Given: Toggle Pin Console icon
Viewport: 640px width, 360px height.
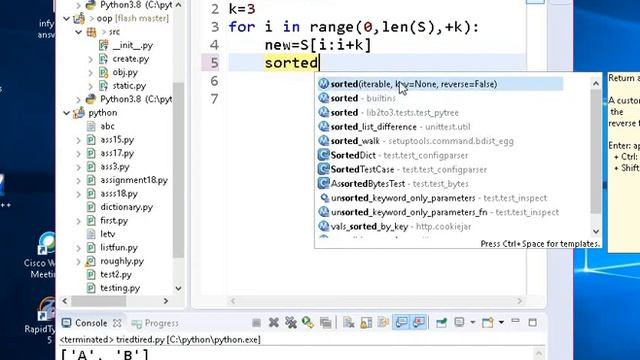Looking at the screenshot, I should pyautogui.click(x=441, y=323).
